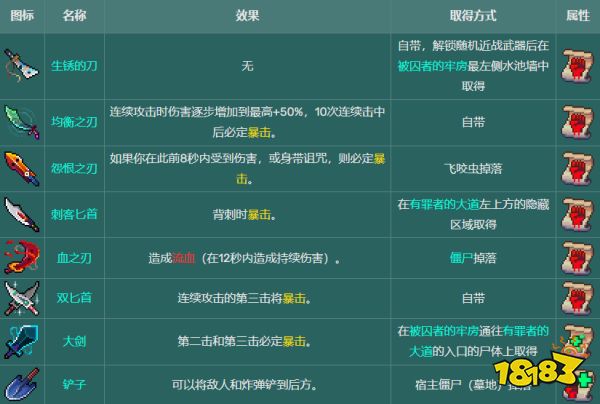
Task: Click the 双匕首 crossed daggers icon
Action: [22, 298]
